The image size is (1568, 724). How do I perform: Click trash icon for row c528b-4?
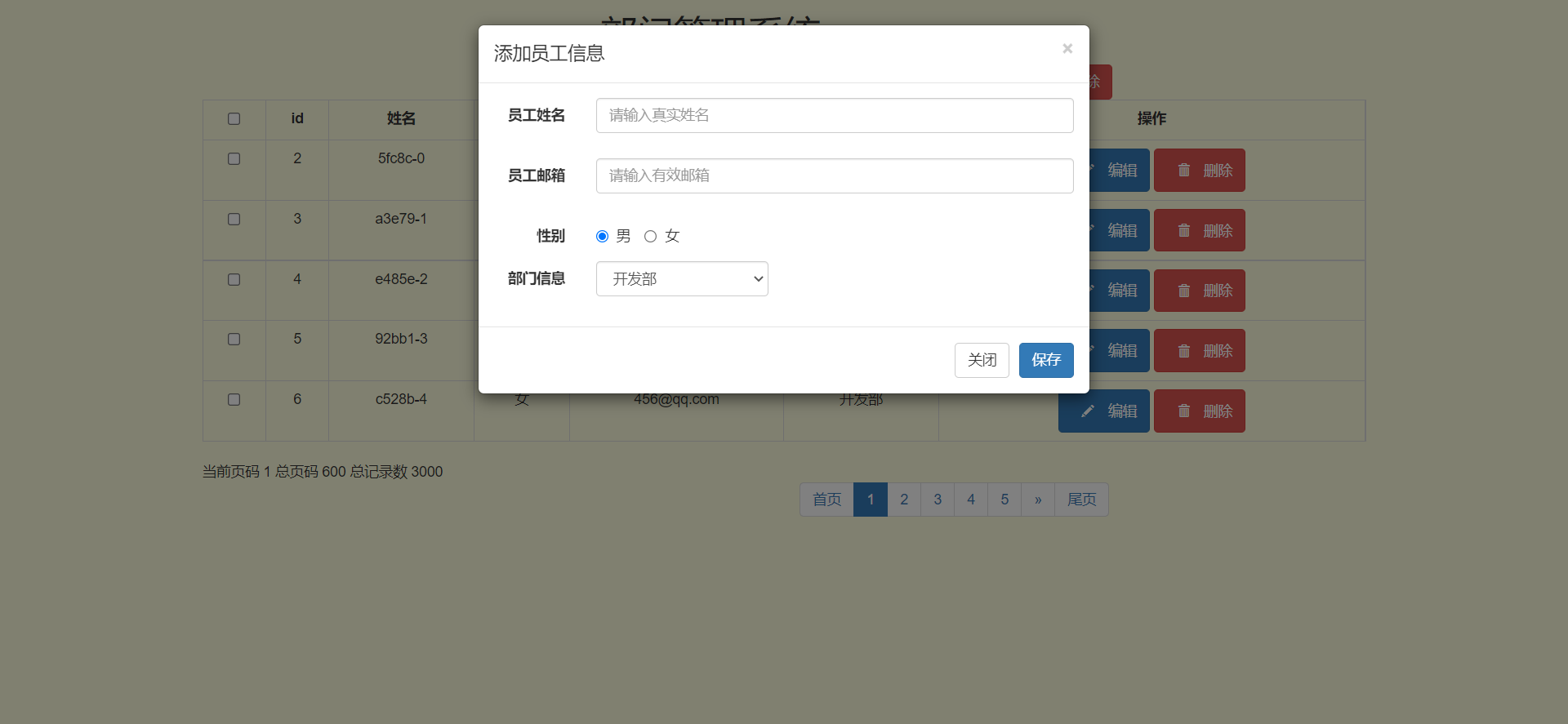(x=1183, y=411)
